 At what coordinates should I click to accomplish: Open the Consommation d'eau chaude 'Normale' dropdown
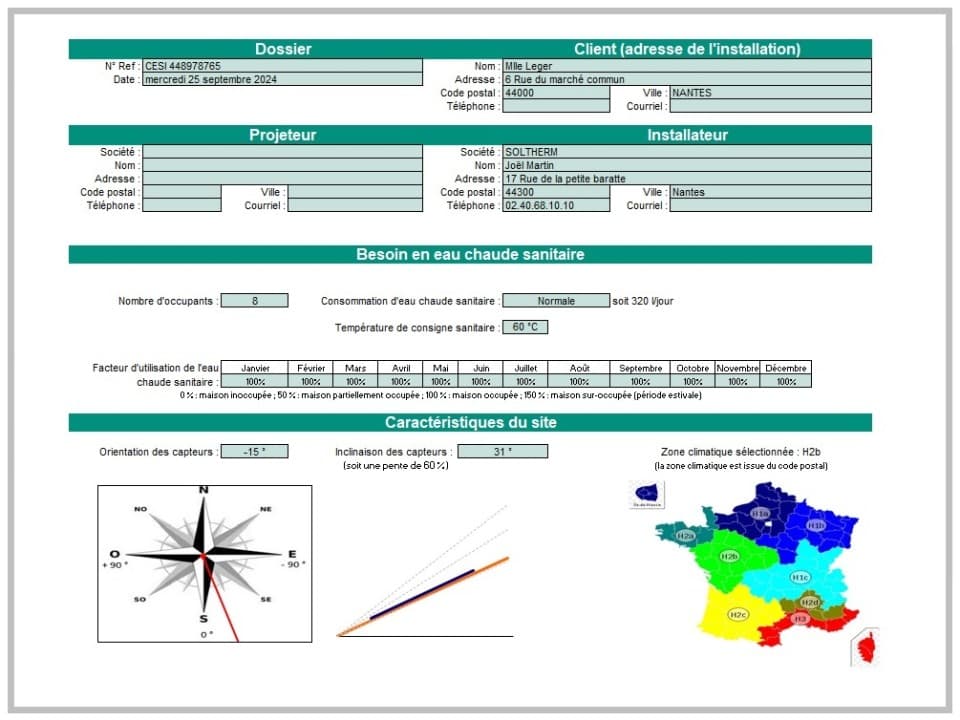click(x=555, y=300)
